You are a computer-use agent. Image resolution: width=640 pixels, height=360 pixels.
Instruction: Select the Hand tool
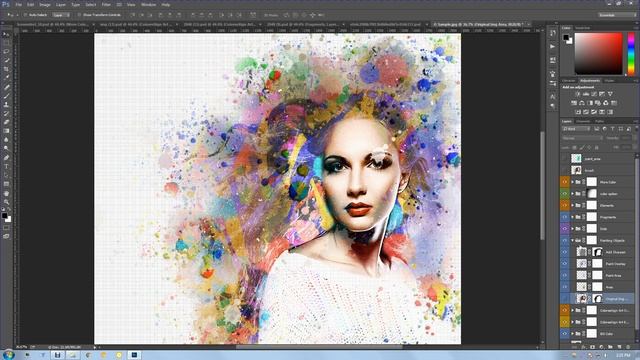click(x=6, y=193)
